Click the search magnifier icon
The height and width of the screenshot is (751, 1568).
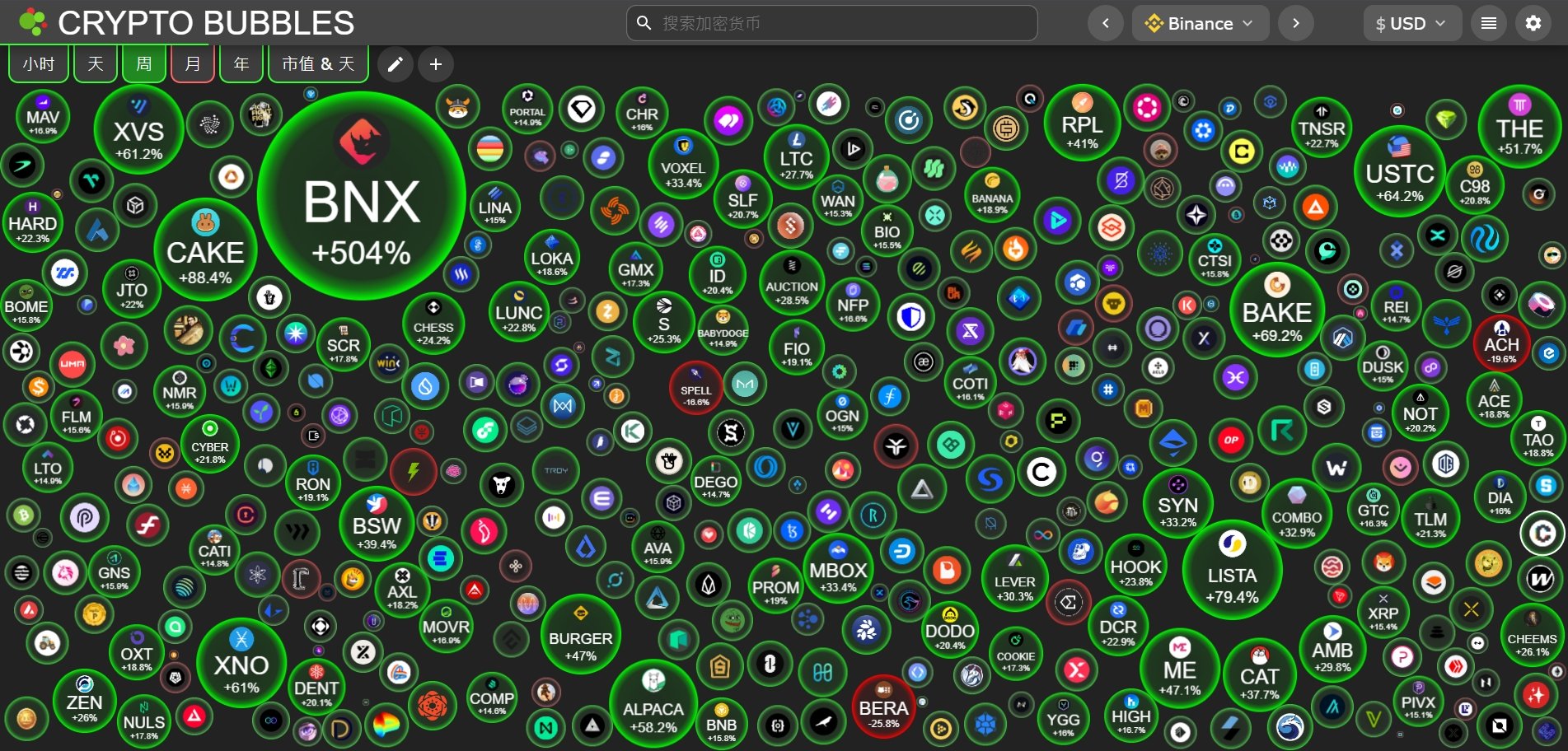pos(644,23)
